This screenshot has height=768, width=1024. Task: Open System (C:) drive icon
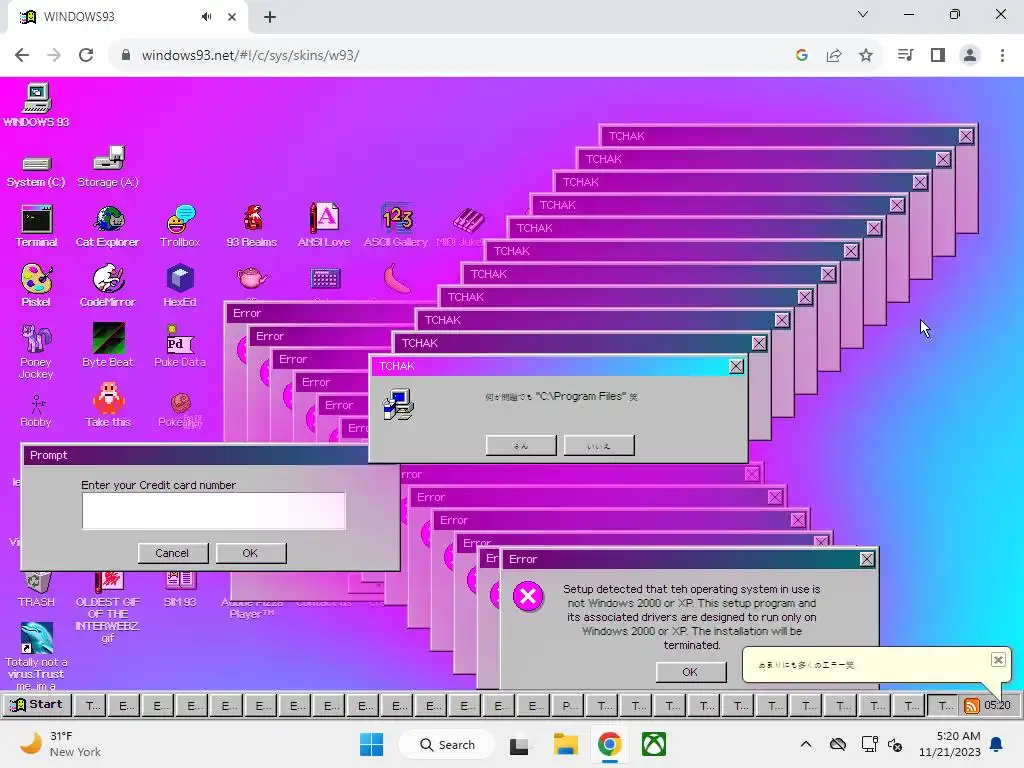tap(36, 170)
